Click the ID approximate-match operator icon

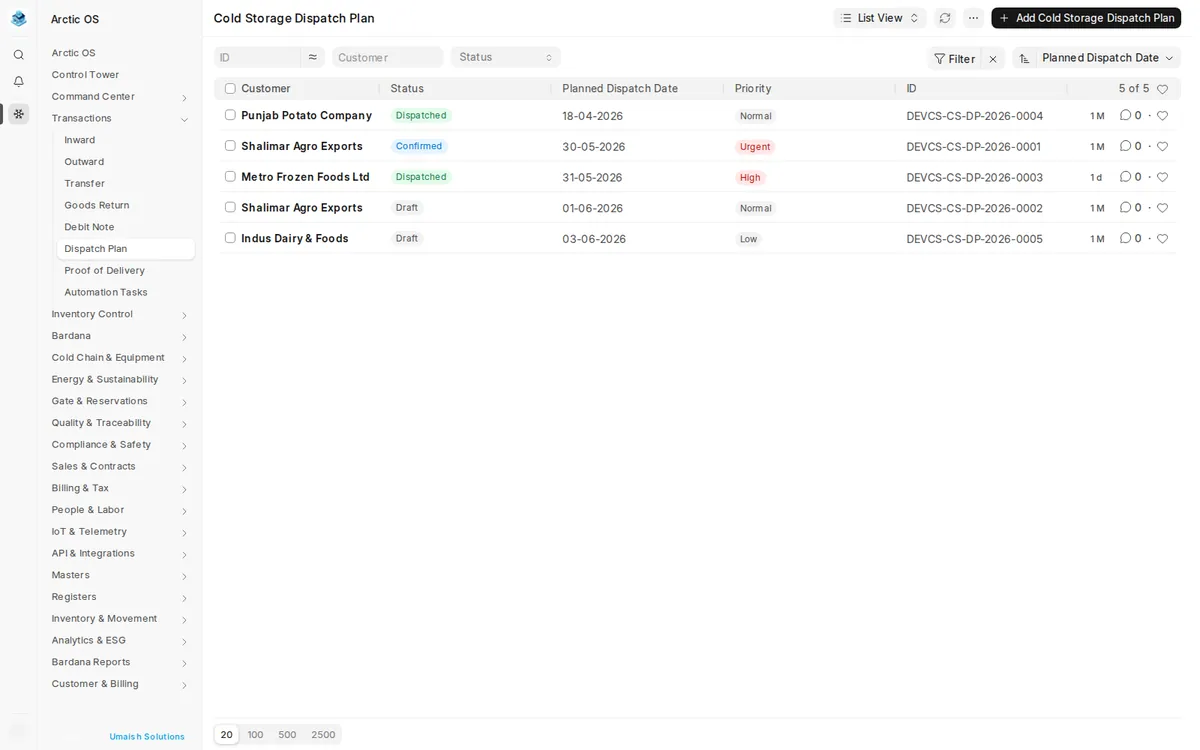[x=313, y=57]
